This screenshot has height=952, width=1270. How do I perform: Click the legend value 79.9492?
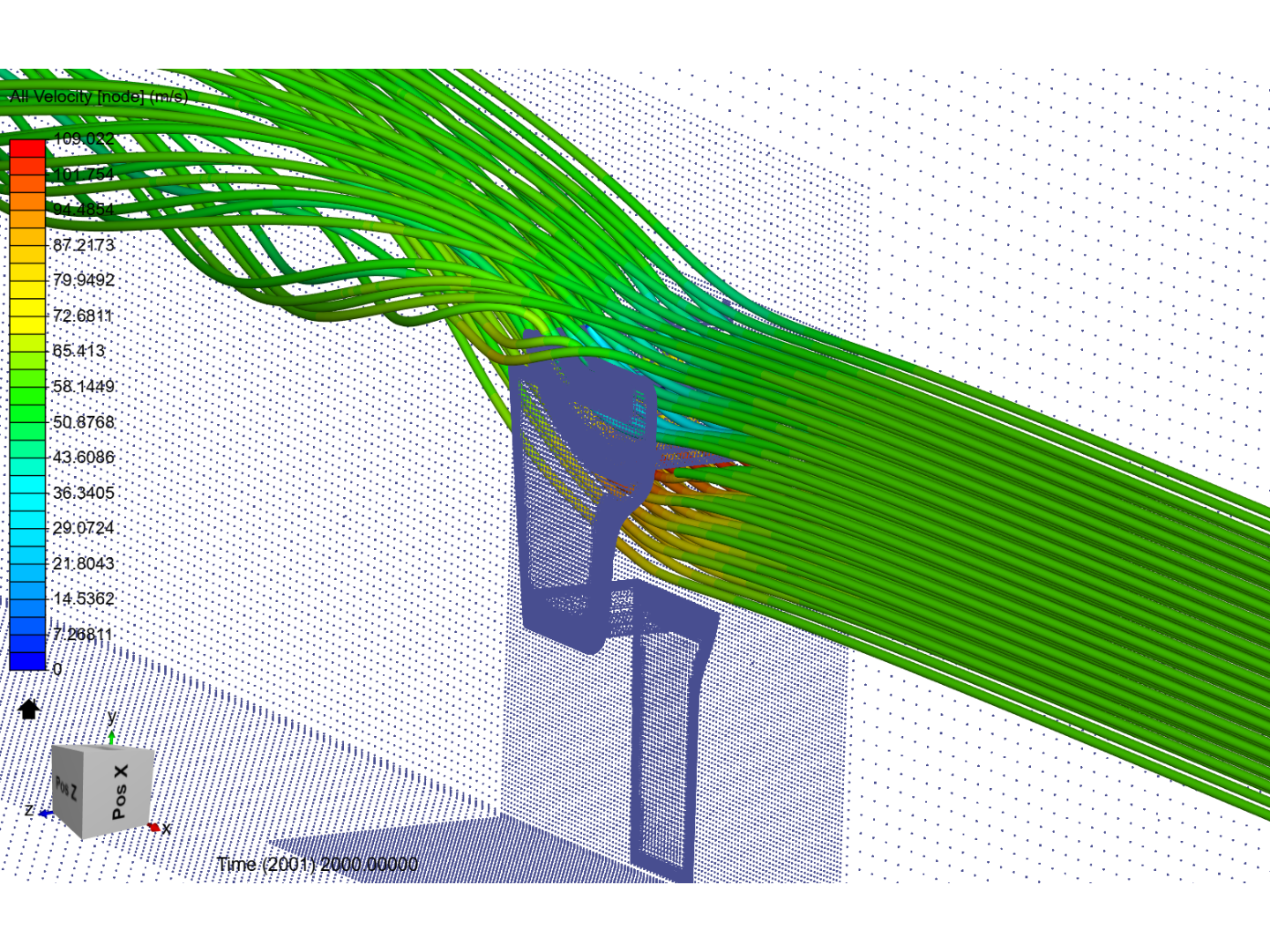point(84,279)
